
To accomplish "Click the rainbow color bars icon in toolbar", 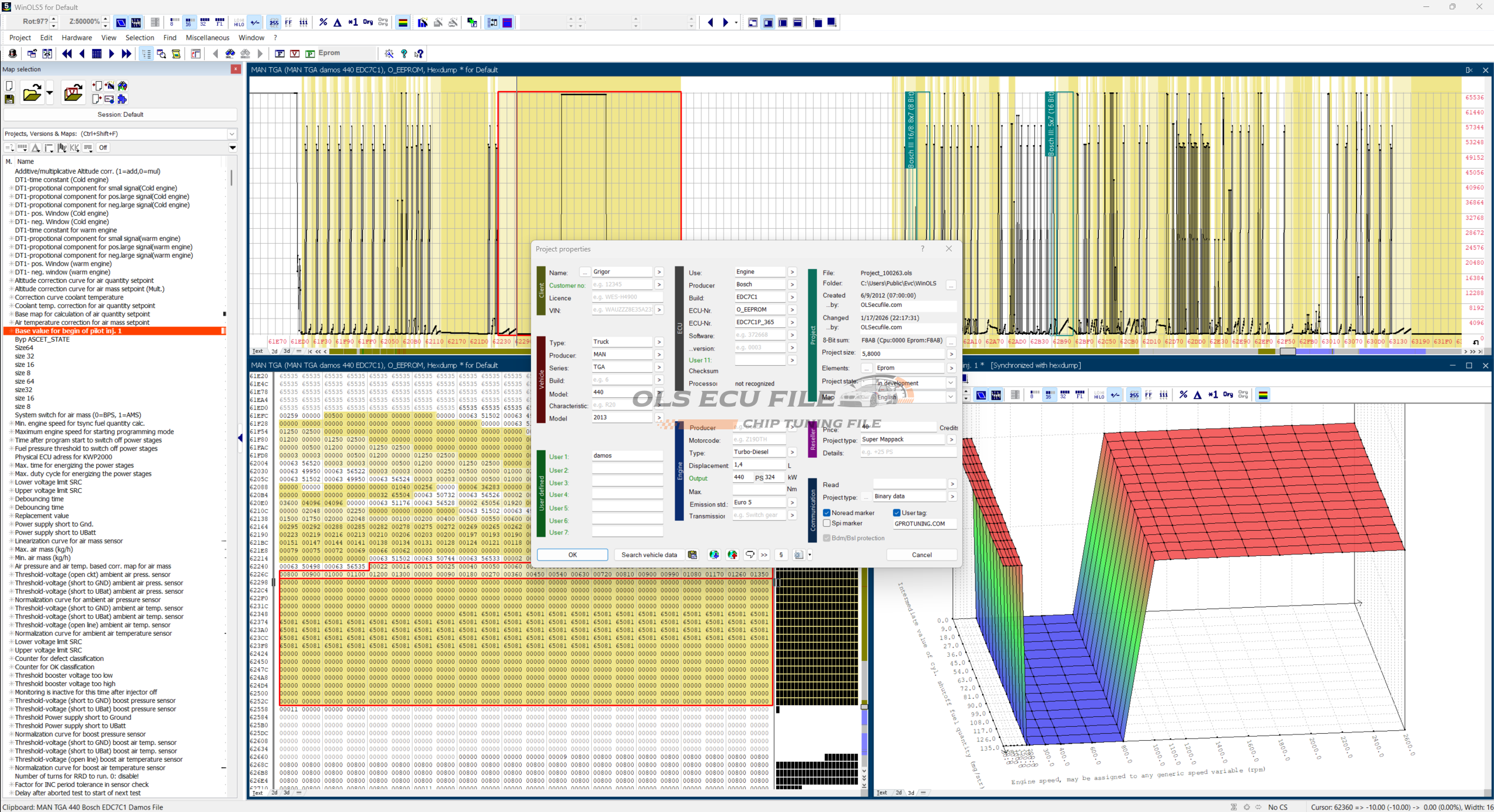I will click(x=403, y=23).
